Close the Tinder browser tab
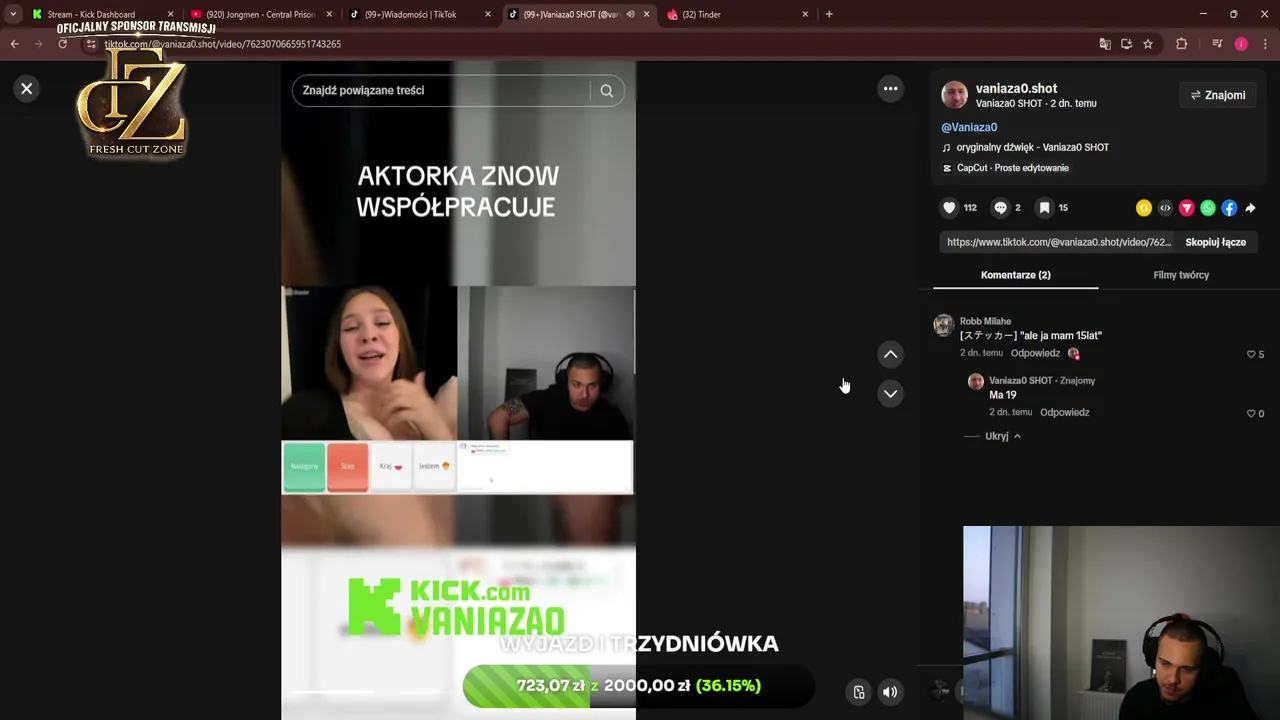Screen dimensions: 1280x720 click(x=805, y=14)
